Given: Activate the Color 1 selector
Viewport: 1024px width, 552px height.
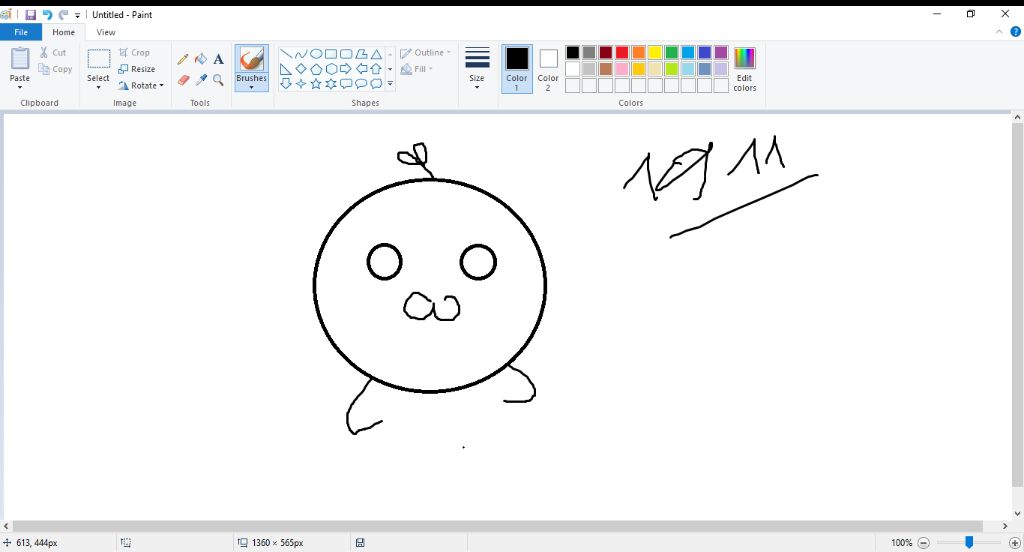Looking at the screenshot, I should (x=517, y=68).
